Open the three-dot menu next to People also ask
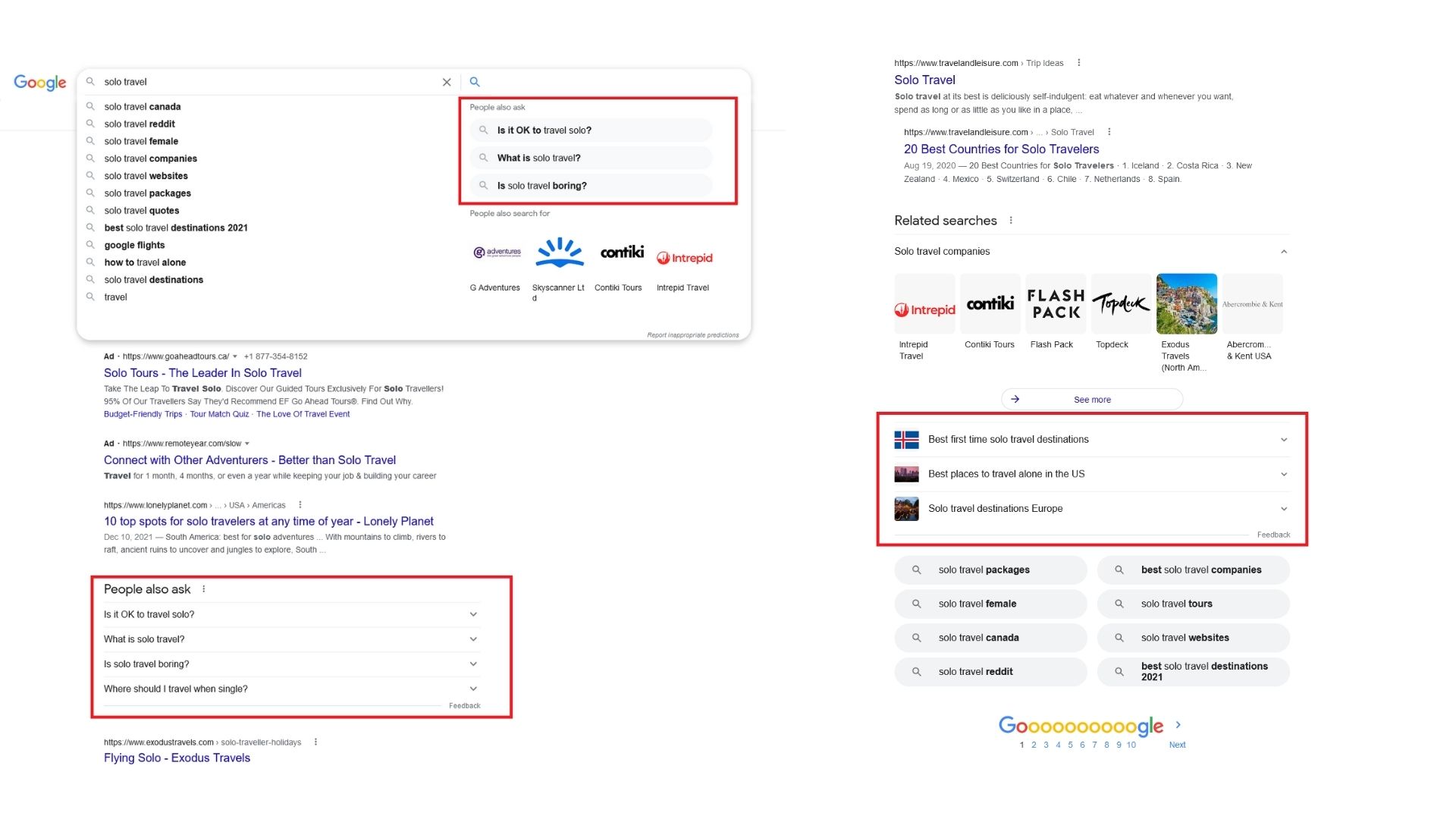This screenshot has height=819, width=1456. 204,589
